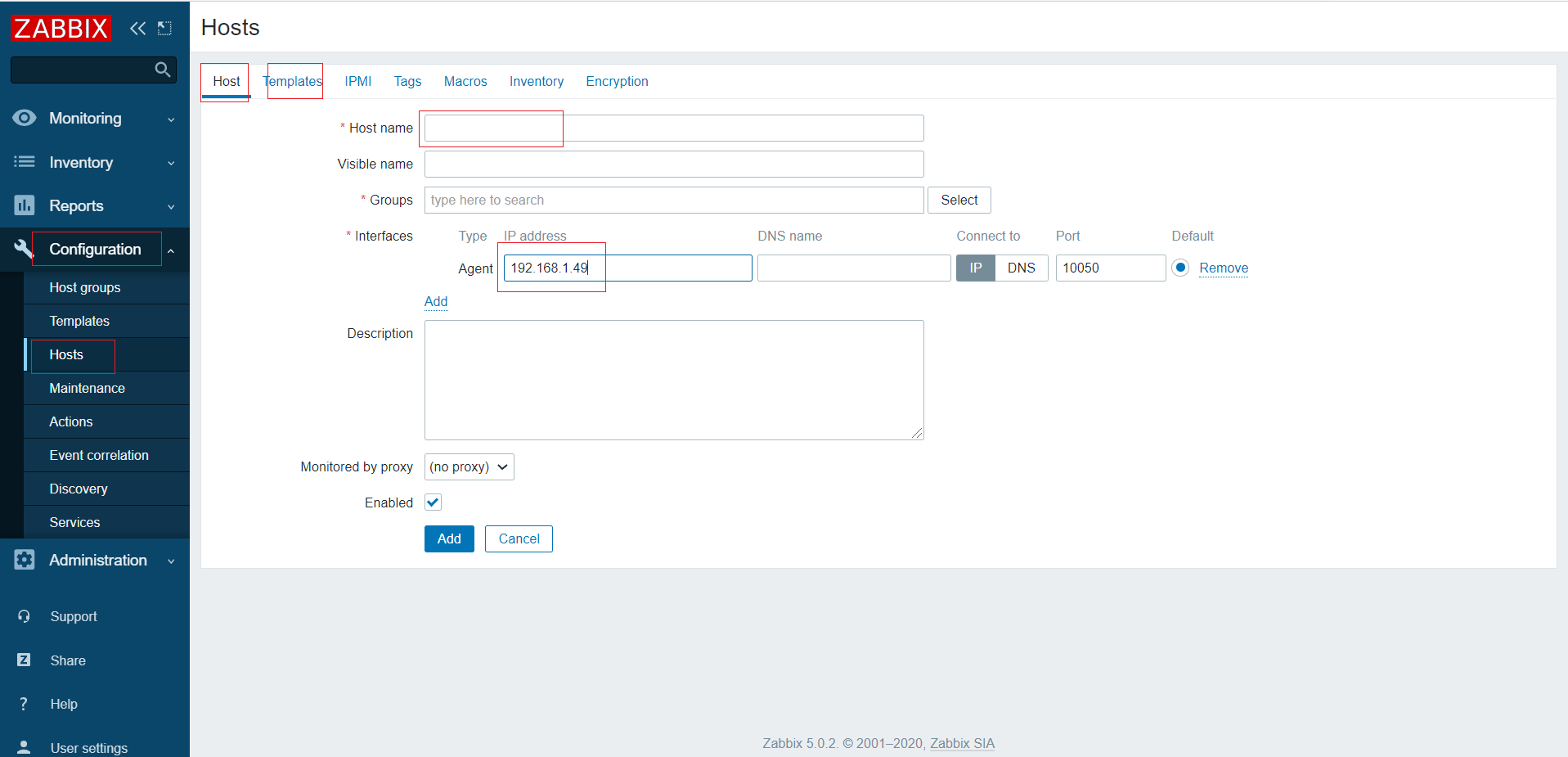The width and height of the screenshot is (1568, 757).
Task: Click the Support headset icon
Action: (24, 616)
